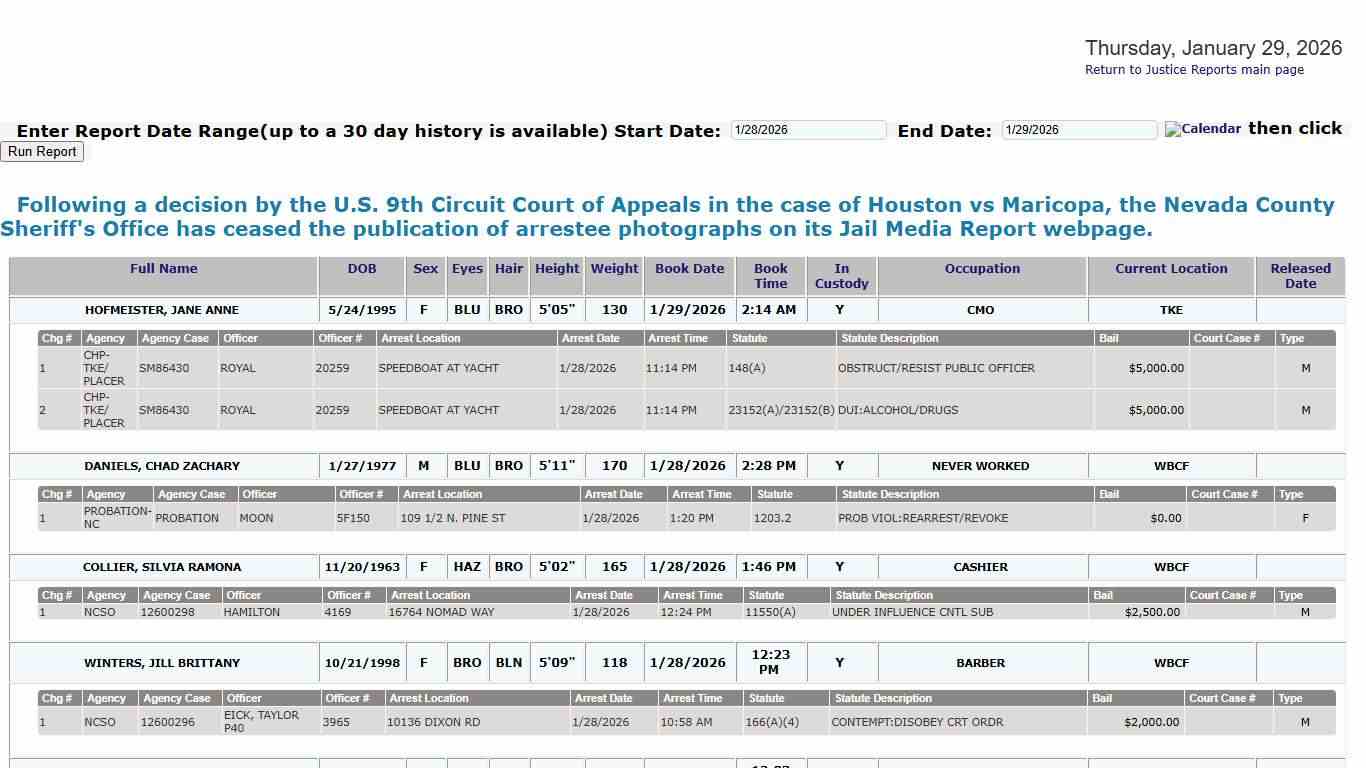Screen dimensions: 1366x768
Task: Click the Run Report button
Action: [x=42, y=151]
